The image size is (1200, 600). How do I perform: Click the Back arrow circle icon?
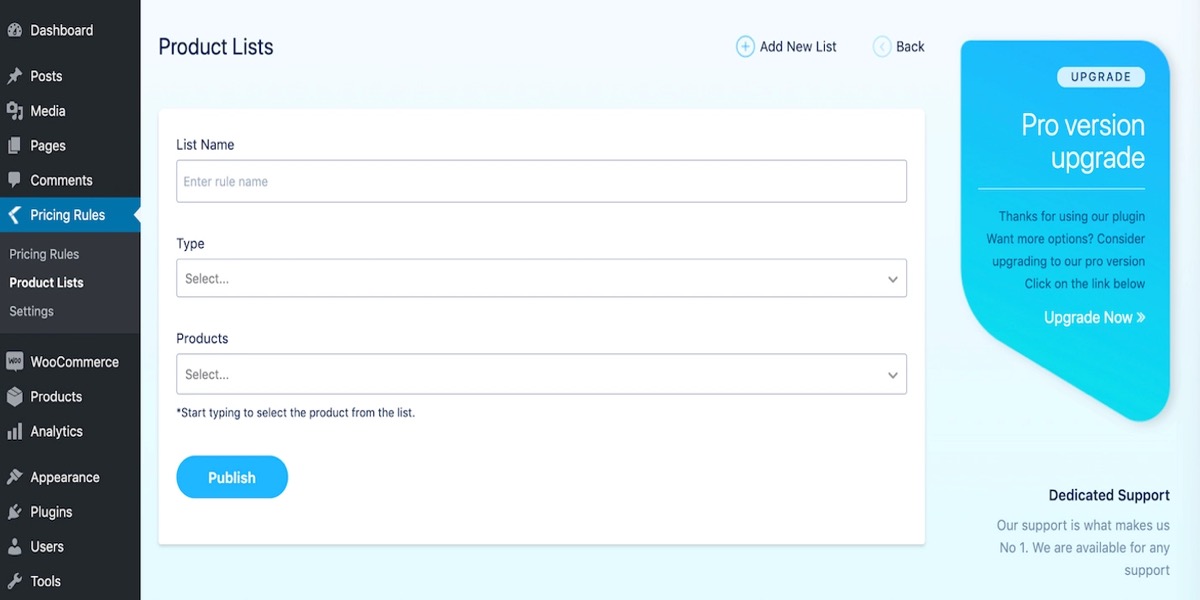(x=881, y=46)
